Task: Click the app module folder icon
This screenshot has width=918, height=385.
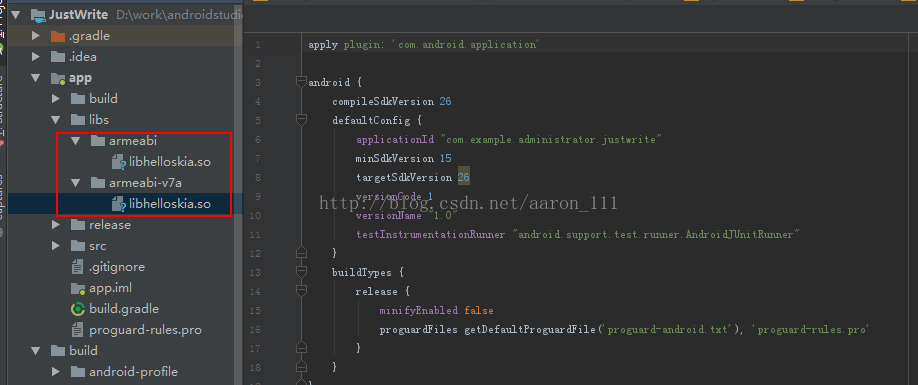Action: (x=58, y=78)
